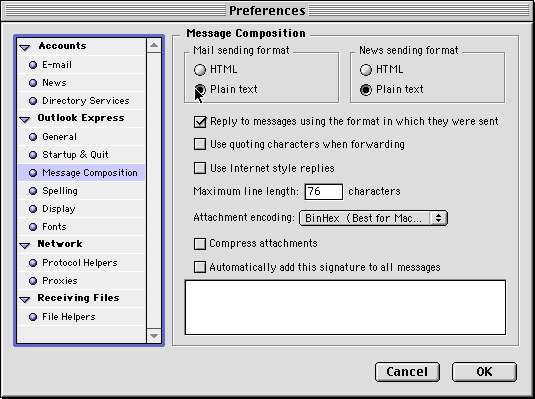The width and height of the screenshot is (535, 399).
Task: Open Directory Services preferences
Action: tap(82, 101)
